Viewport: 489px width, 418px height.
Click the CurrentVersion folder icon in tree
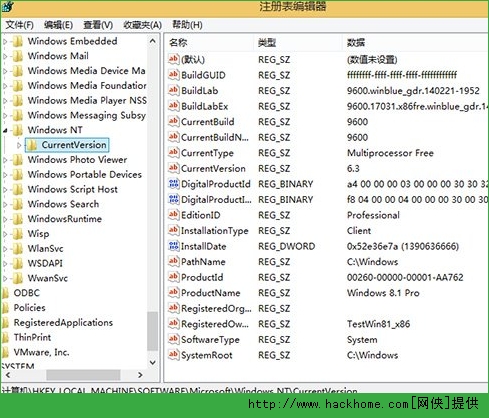tap(32, 145)
